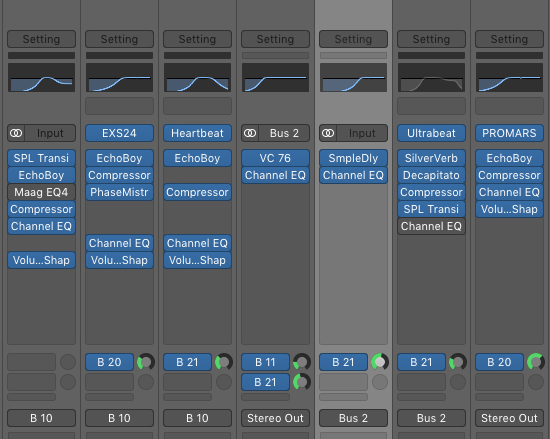The width and height of the screenshot is (550, 439).
Task: Click the Input slot on the SmpleDly strip
Action: 362,133
